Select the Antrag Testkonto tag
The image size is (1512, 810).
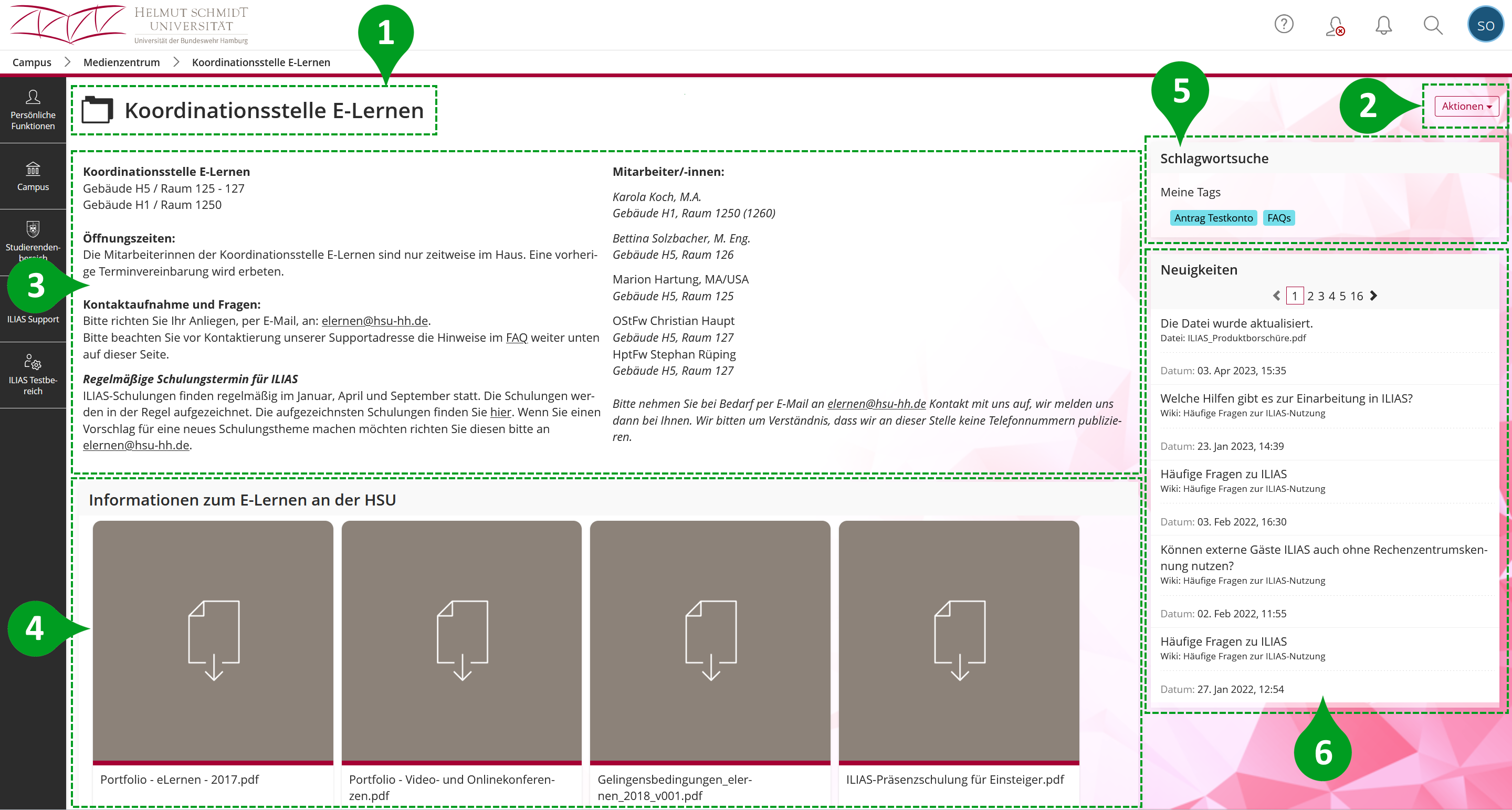click(x=1213, y=218)
